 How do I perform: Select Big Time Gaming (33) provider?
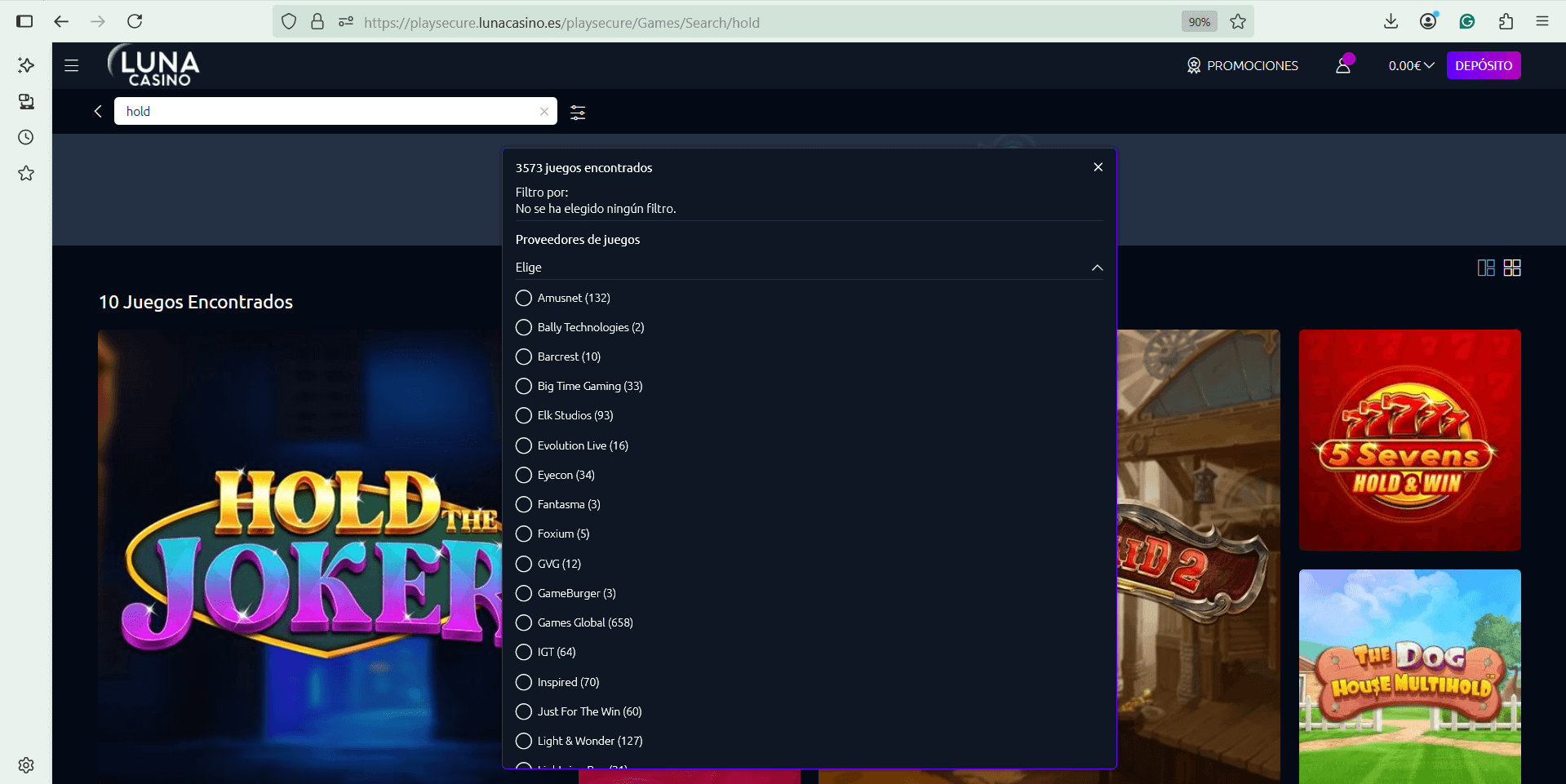[x=579, y=386]
